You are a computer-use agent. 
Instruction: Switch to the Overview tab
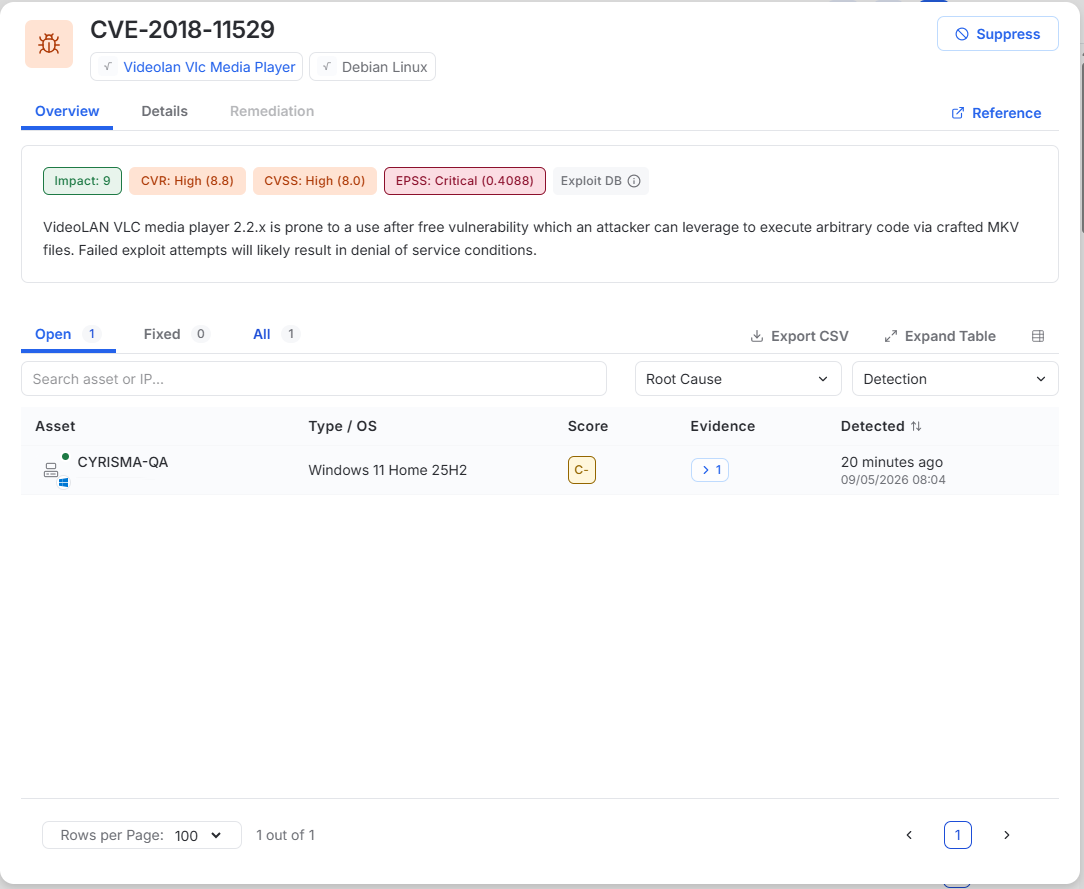[67, 111]
